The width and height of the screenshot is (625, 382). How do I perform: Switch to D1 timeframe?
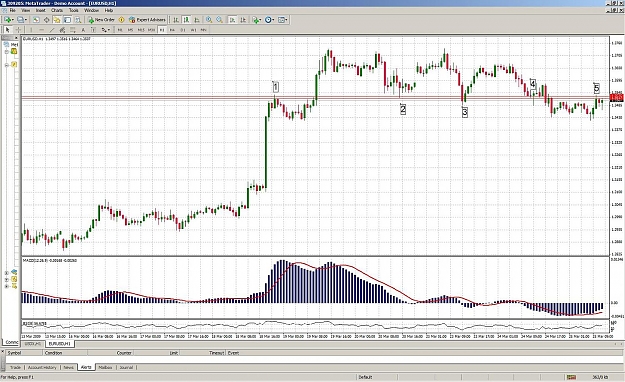click(183, 30)
